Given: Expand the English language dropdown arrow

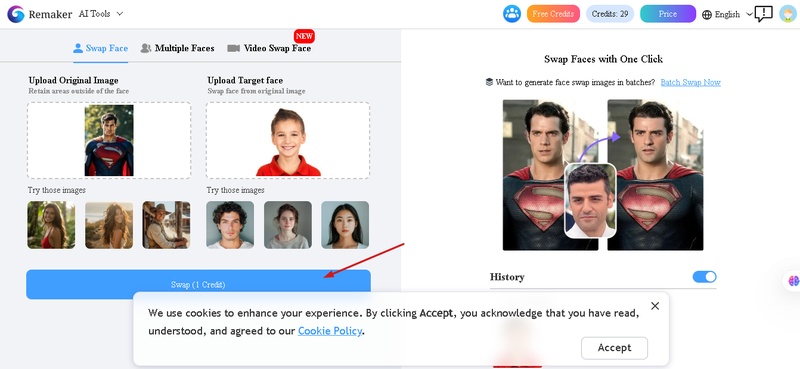Looking at the screenshot, I should point(749,14).
